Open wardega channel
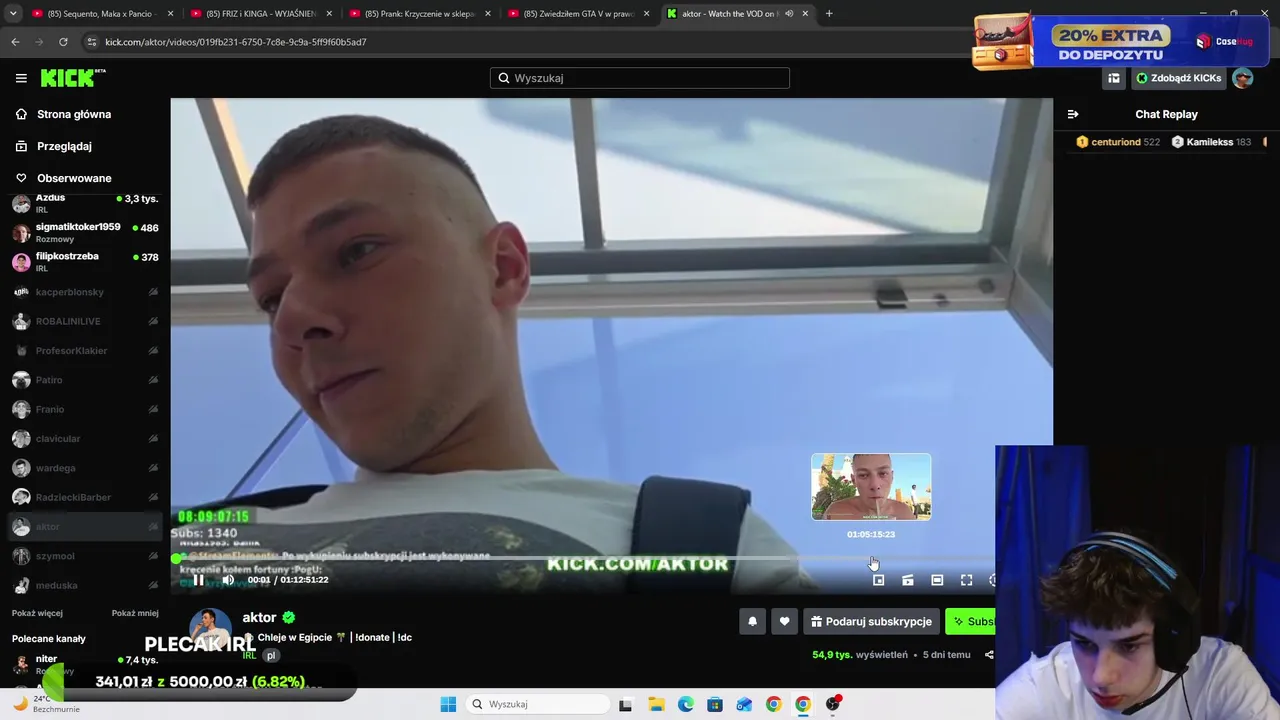Viewport: 1280px width, 720px height. pos(85,468)
